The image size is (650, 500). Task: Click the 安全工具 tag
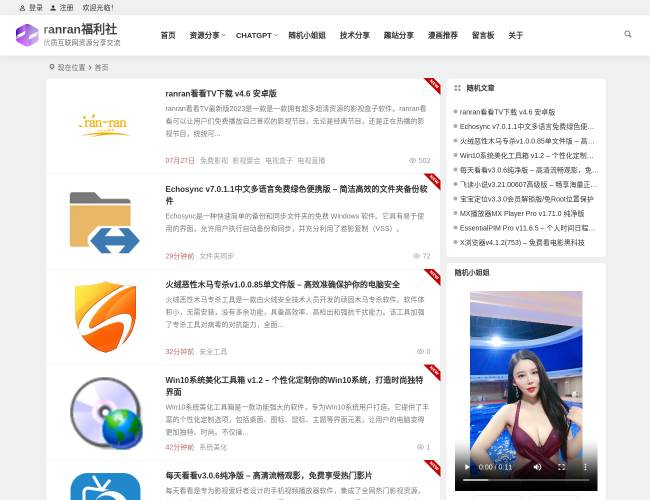click(213, 352)
